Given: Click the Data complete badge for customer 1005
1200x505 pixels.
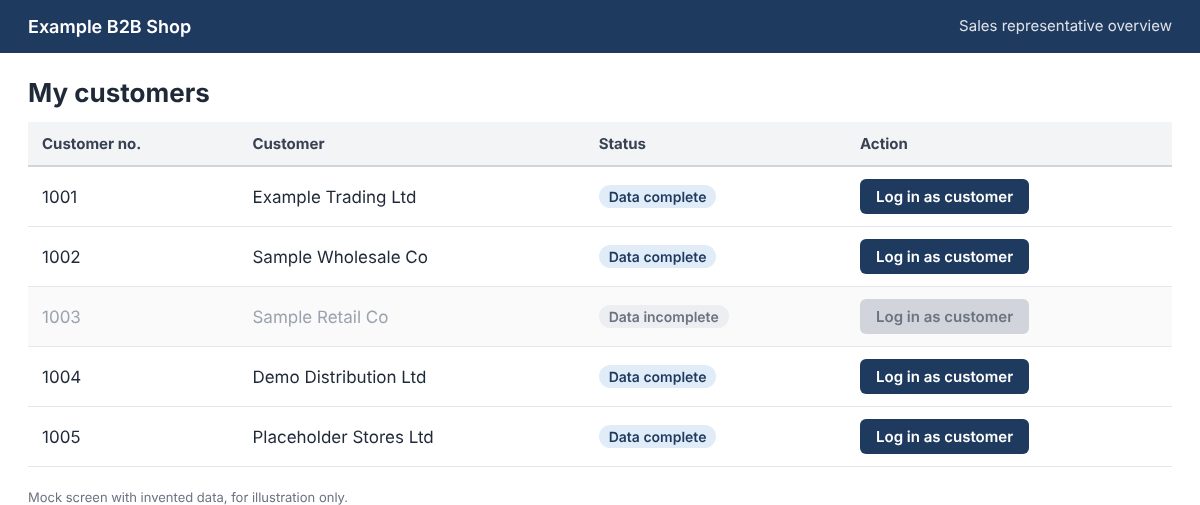Looking at the screenshot, I should pos(657,437).
